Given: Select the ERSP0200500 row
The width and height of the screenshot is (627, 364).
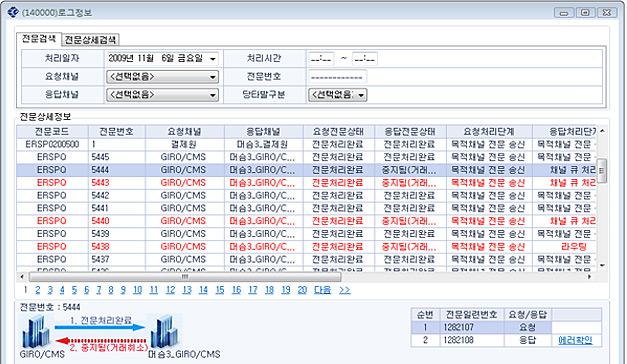Looking at the screenshot, I should click(306, 144).
